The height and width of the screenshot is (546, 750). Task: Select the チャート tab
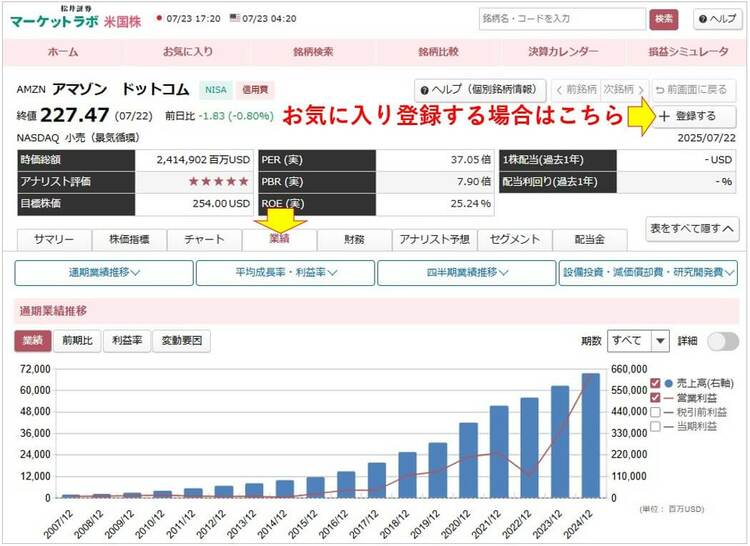click(204, 240)
